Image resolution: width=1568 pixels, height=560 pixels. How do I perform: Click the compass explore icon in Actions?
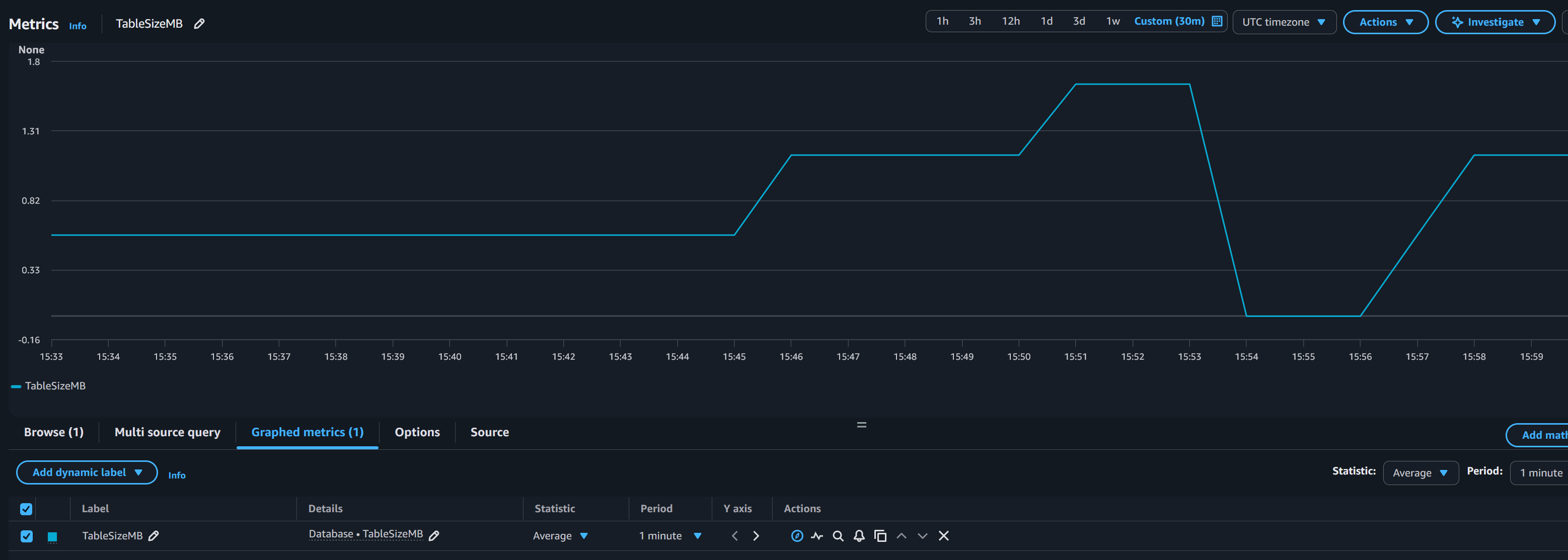click(797, 536)
